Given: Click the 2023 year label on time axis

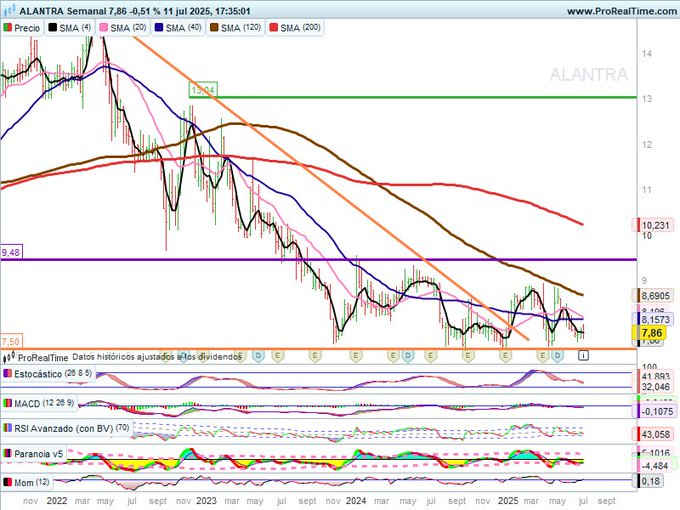Looking at the screenshot, I should (206, 501).
